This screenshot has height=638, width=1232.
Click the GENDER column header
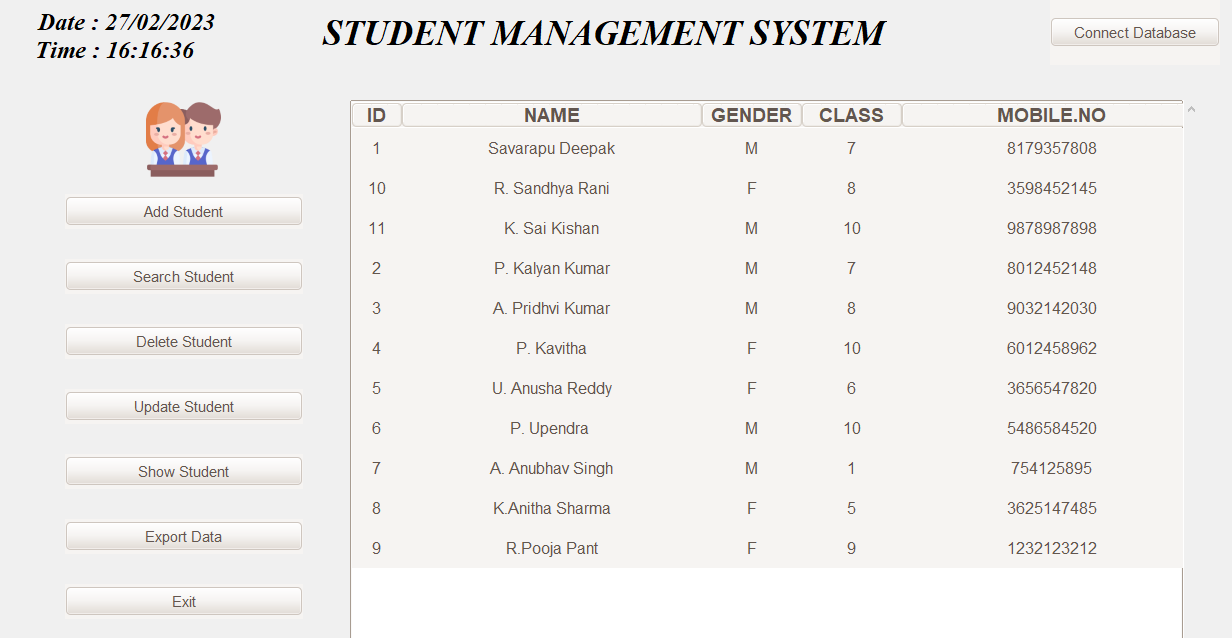[751, 114]
